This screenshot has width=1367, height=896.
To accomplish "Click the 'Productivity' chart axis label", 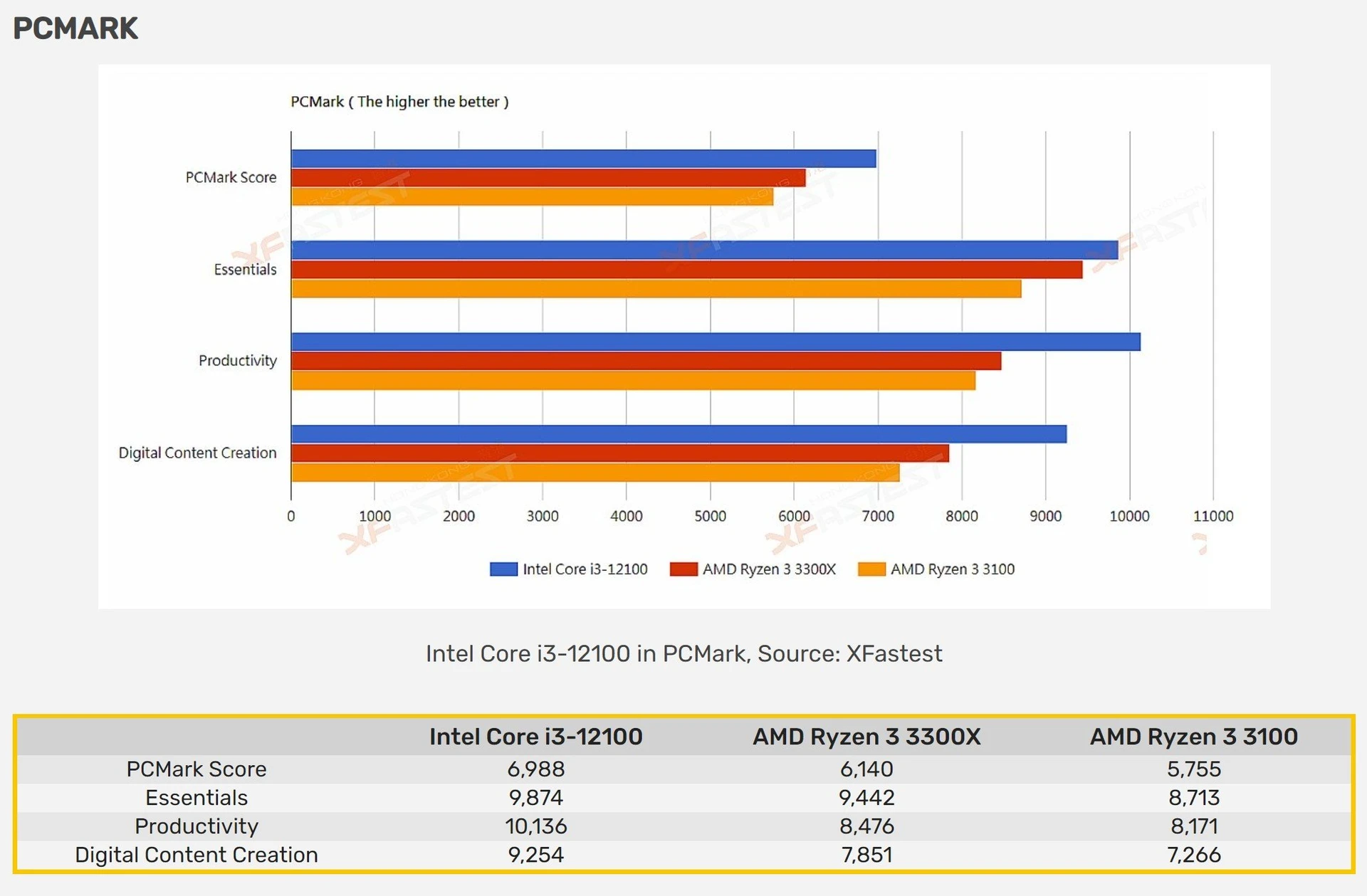I will click(237, 361).
